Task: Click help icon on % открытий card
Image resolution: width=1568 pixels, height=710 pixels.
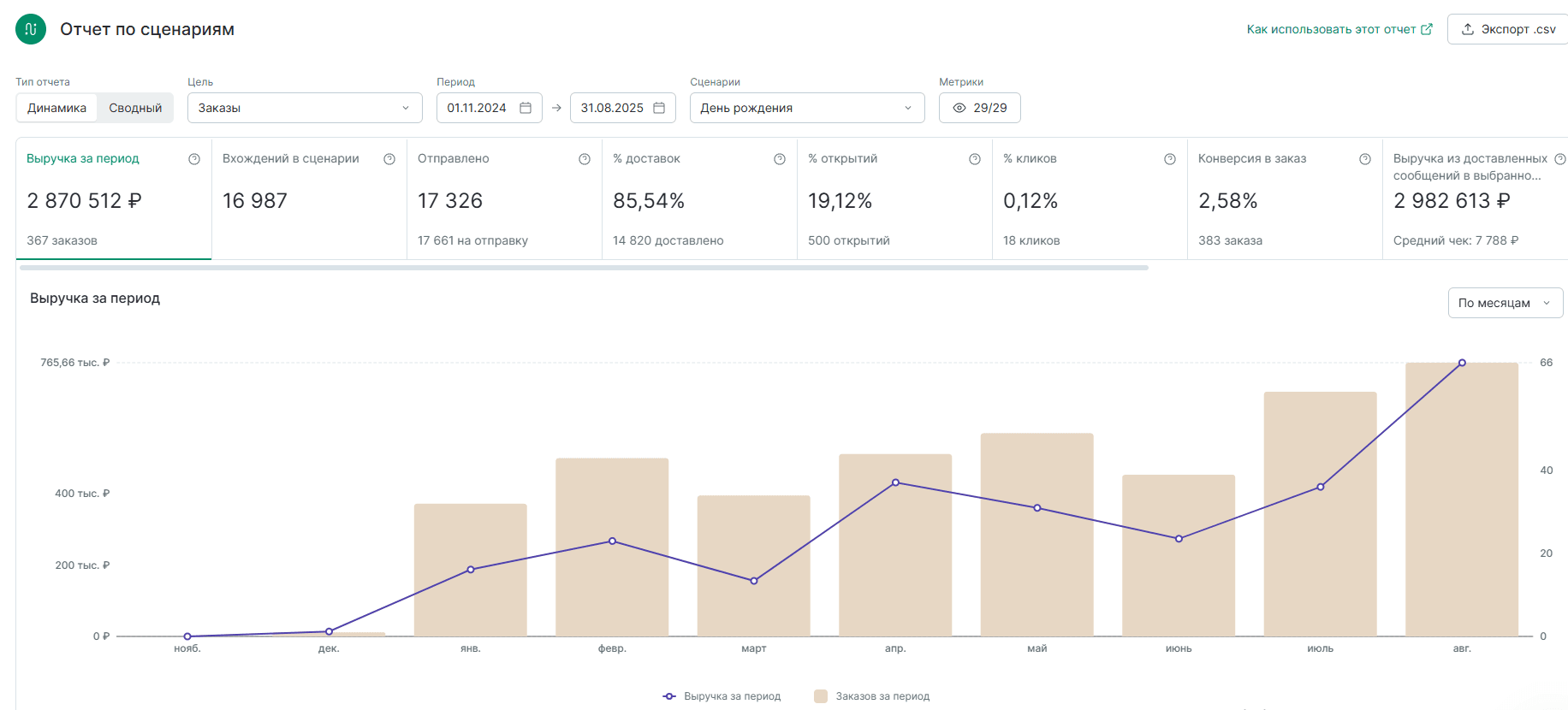Action: point(975,159)
